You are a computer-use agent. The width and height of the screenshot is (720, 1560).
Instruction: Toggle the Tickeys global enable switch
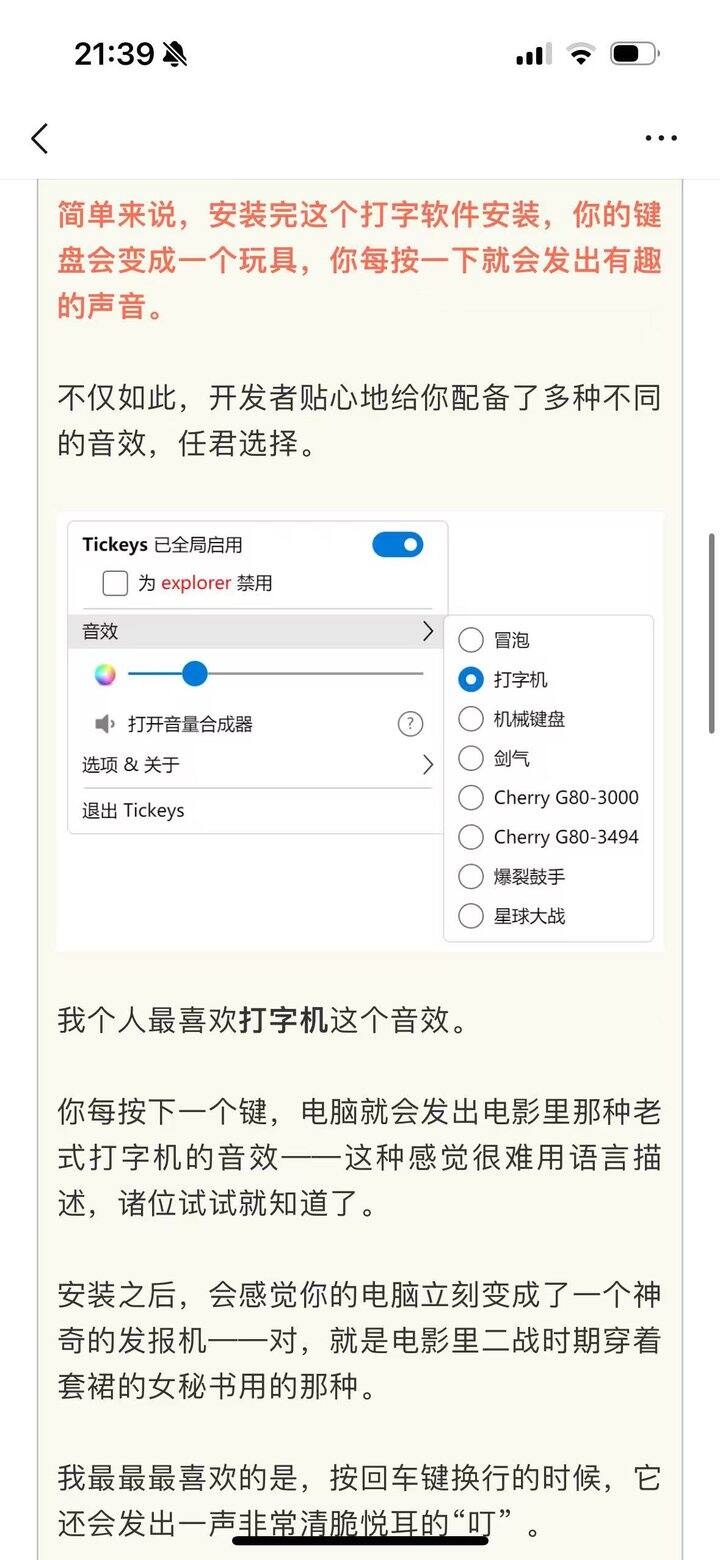pos(397,545)
